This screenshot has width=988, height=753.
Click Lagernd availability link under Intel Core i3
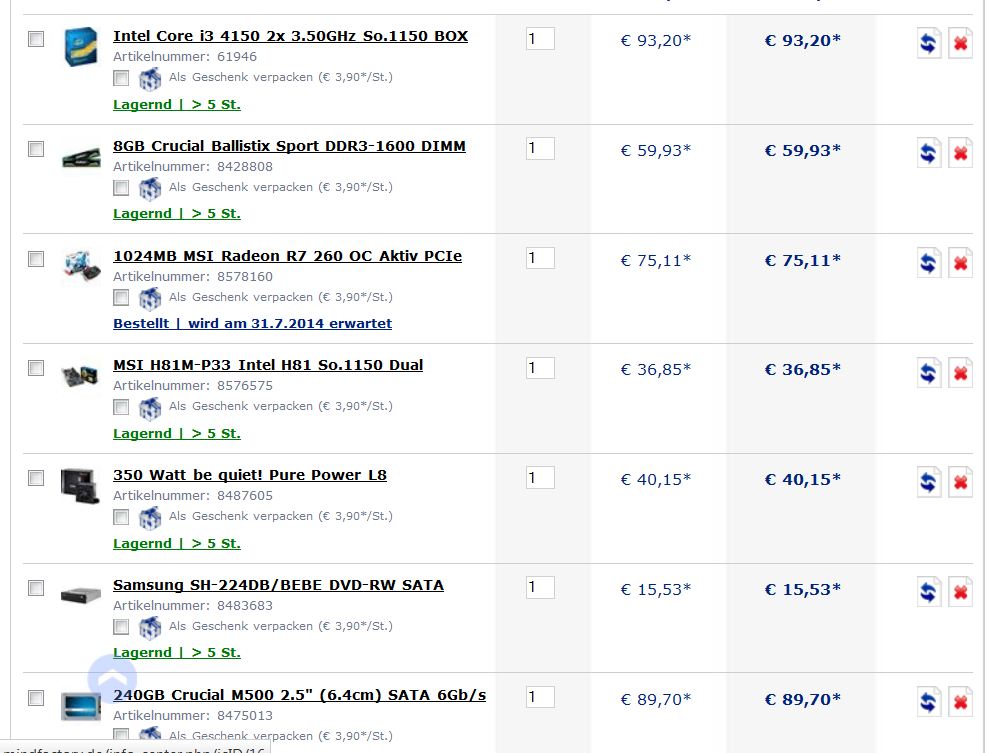pyautogui.click(x=176, y=105)
